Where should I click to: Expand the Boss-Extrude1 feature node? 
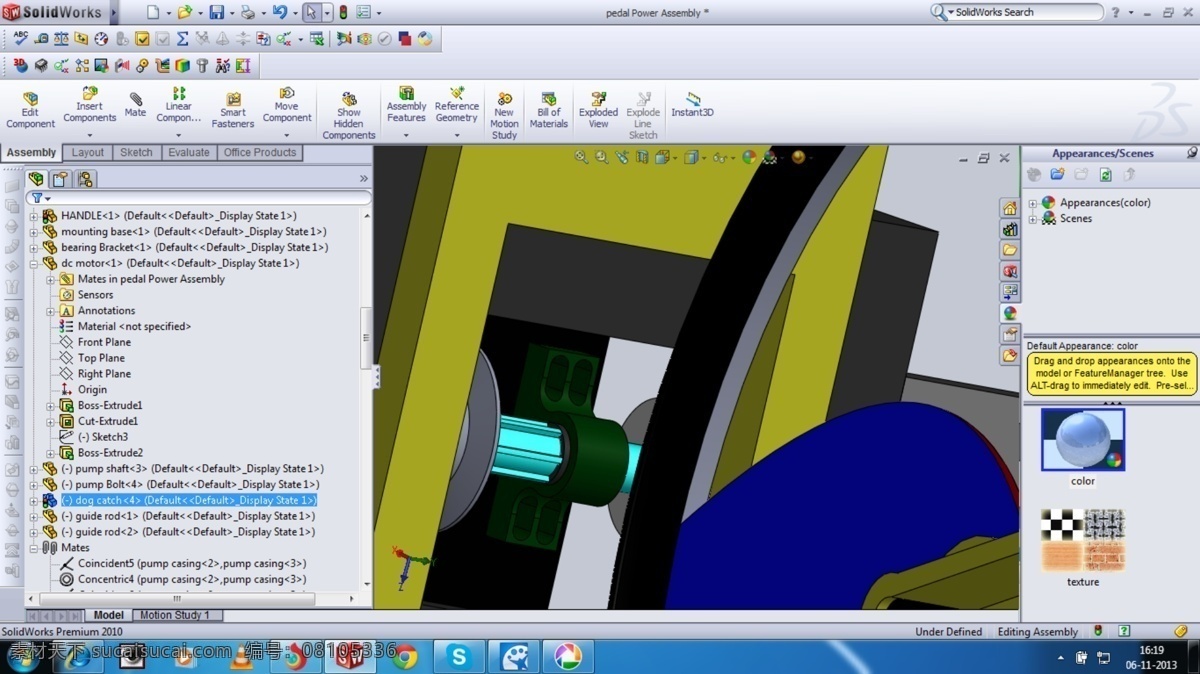pyautogui.click(x=51, y=406)
